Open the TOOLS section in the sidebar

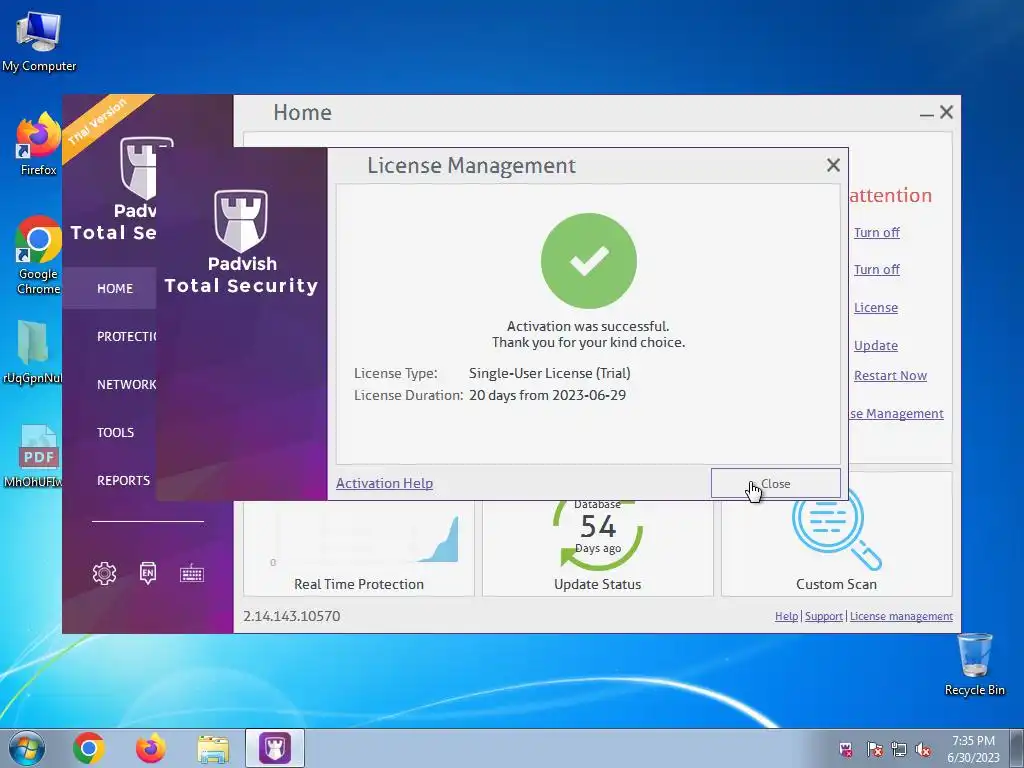[116, 432]
